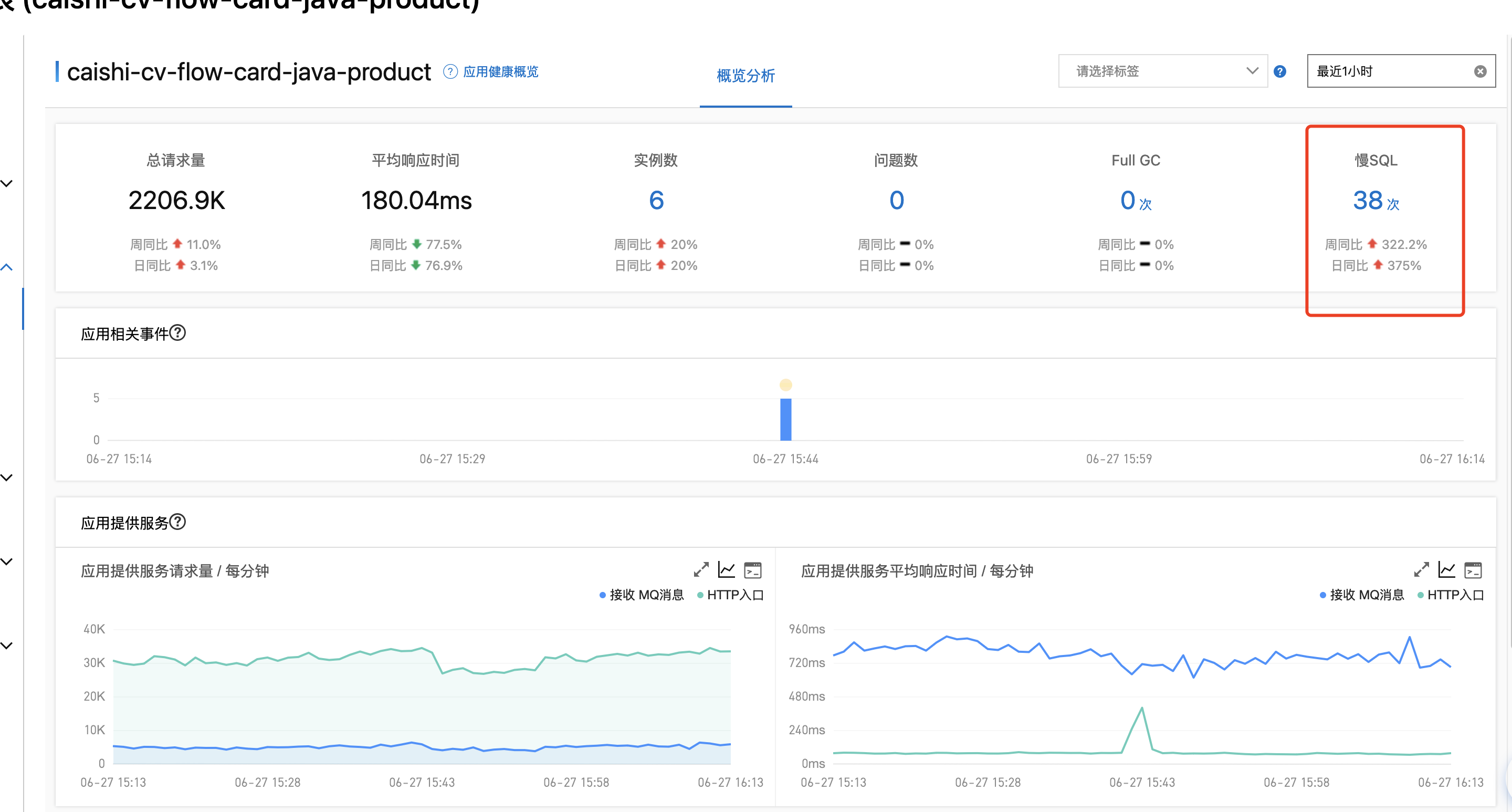
Task: Open line chart compare in request volume panel
Action: click(x=727, y=569)
